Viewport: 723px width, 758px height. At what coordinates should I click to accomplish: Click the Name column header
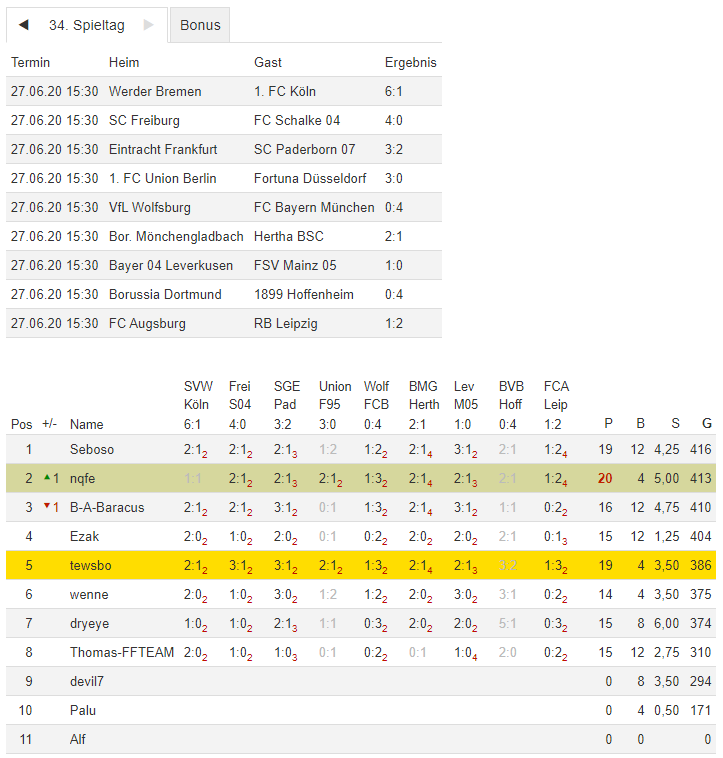click(x=86, y=424)
